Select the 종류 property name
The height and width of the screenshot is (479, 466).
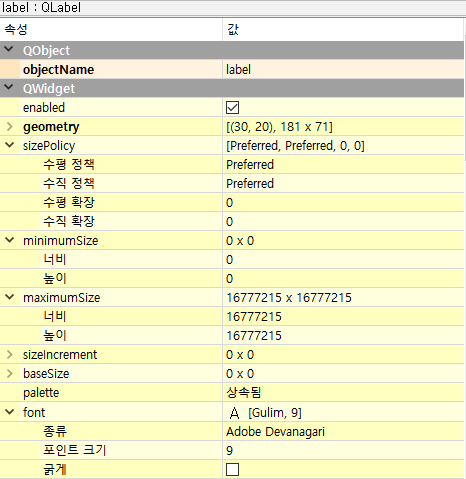click(55, 431)
